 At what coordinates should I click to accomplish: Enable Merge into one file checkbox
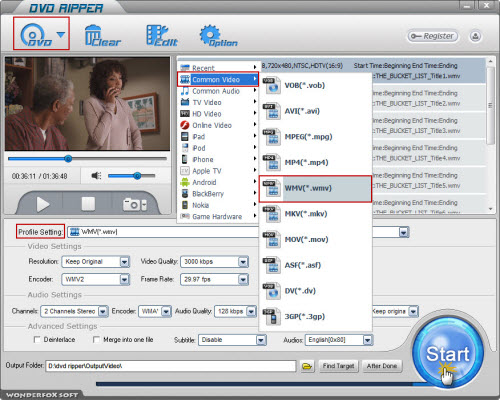point(96,340)
